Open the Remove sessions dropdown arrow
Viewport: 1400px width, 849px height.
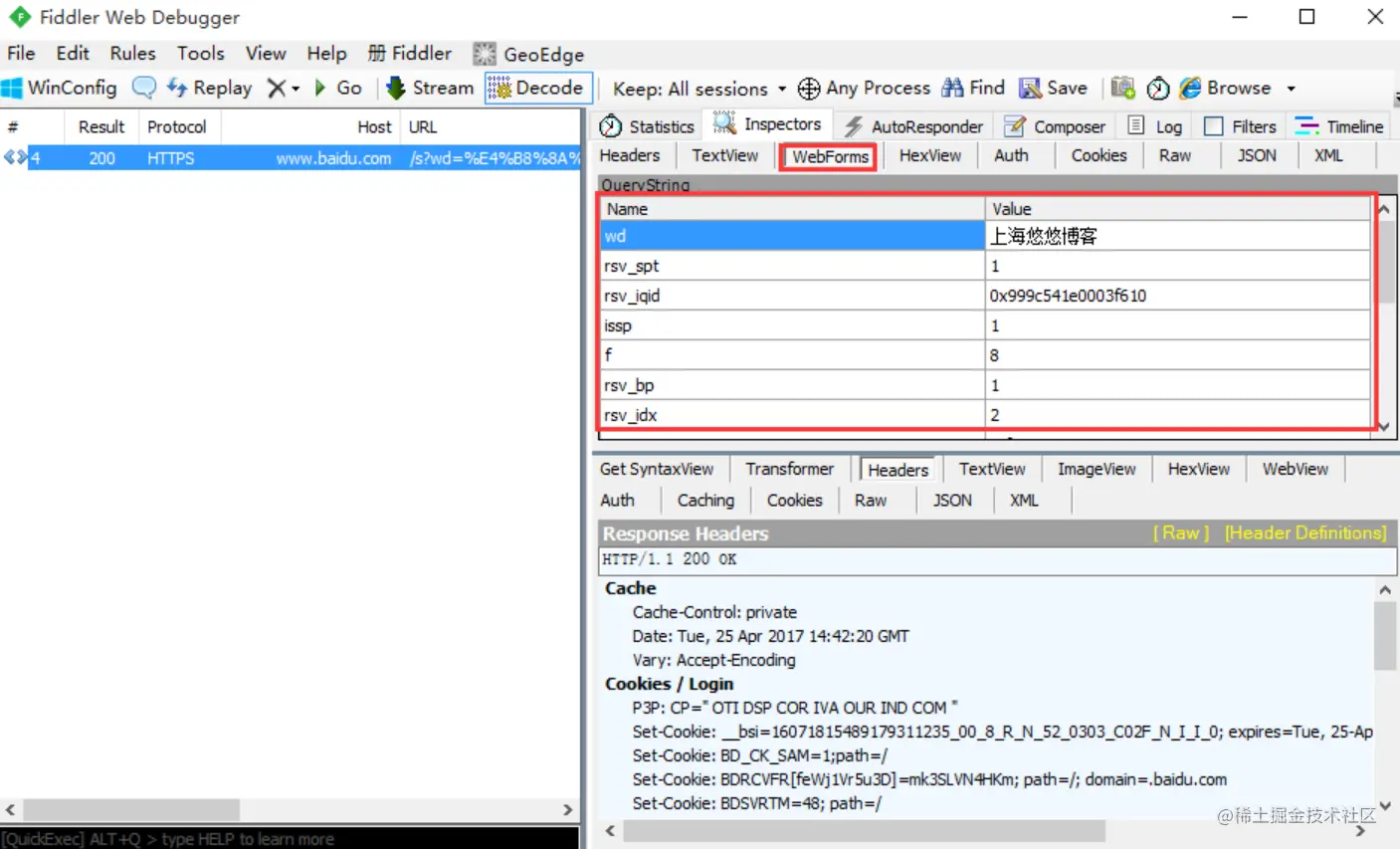tap(296, 89)
